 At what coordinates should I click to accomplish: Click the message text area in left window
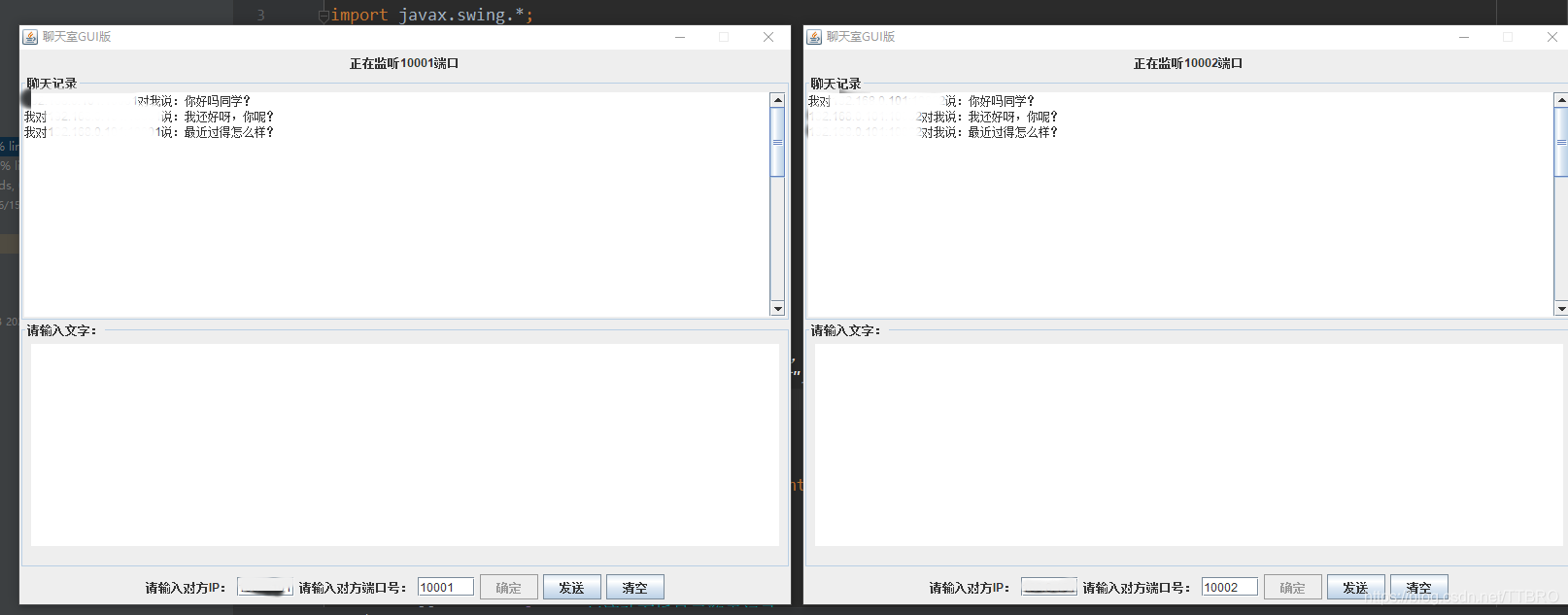405,445
